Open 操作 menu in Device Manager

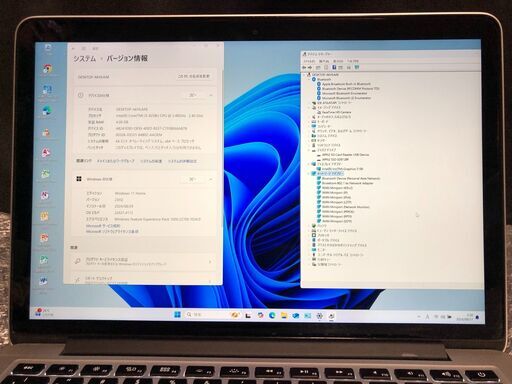point(324,61)
